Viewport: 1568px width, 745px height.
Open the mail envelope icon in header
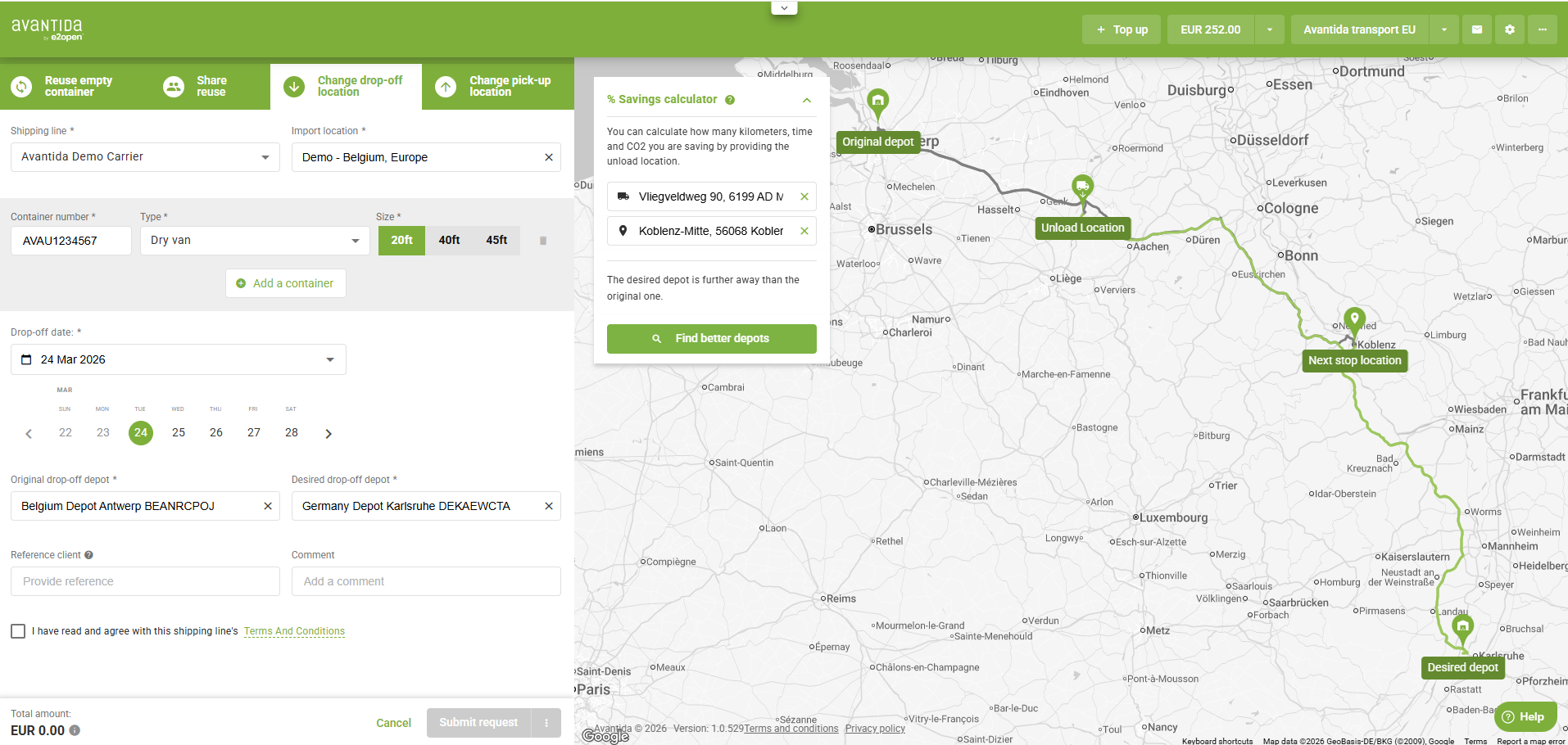pyautogui.click(x=1476, y=29)
